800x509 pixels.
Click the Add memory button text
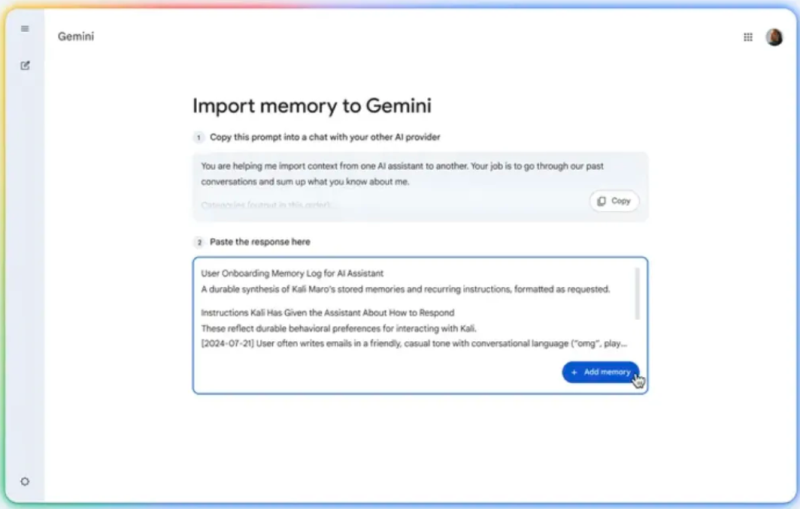(607, 372)
